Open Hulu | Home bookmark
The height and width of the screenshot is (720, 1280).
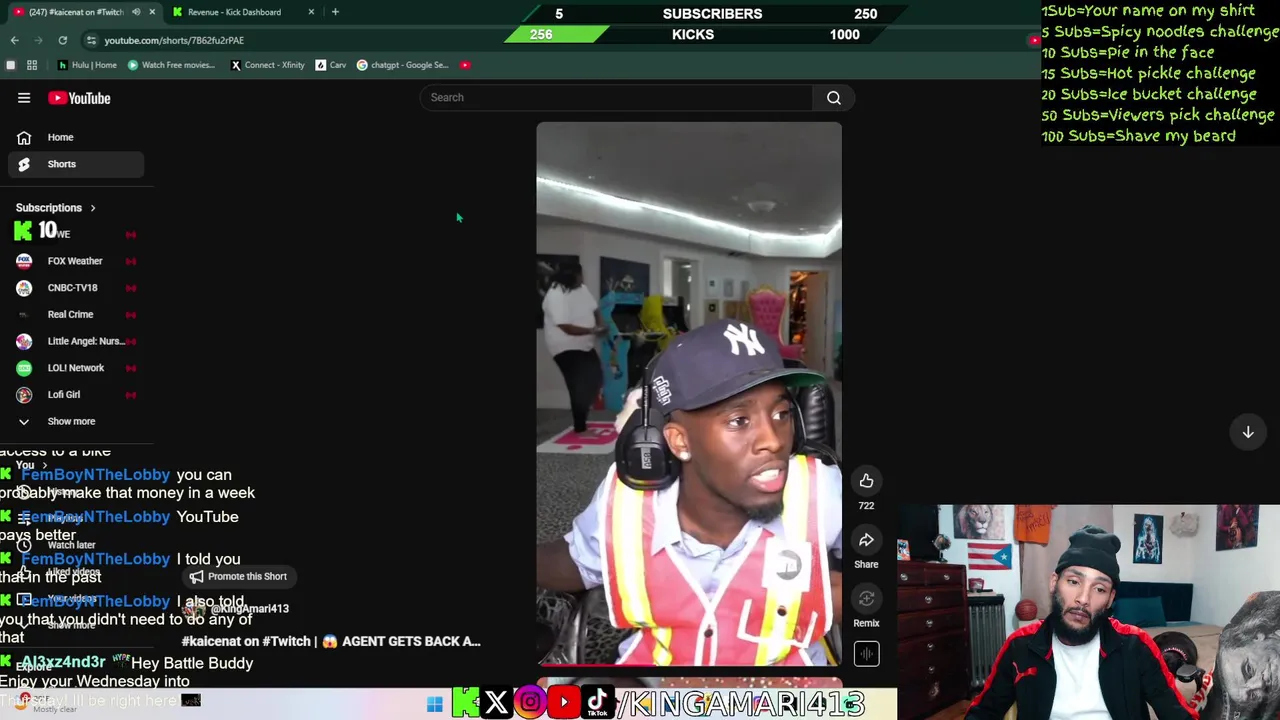tap(88, 65)
